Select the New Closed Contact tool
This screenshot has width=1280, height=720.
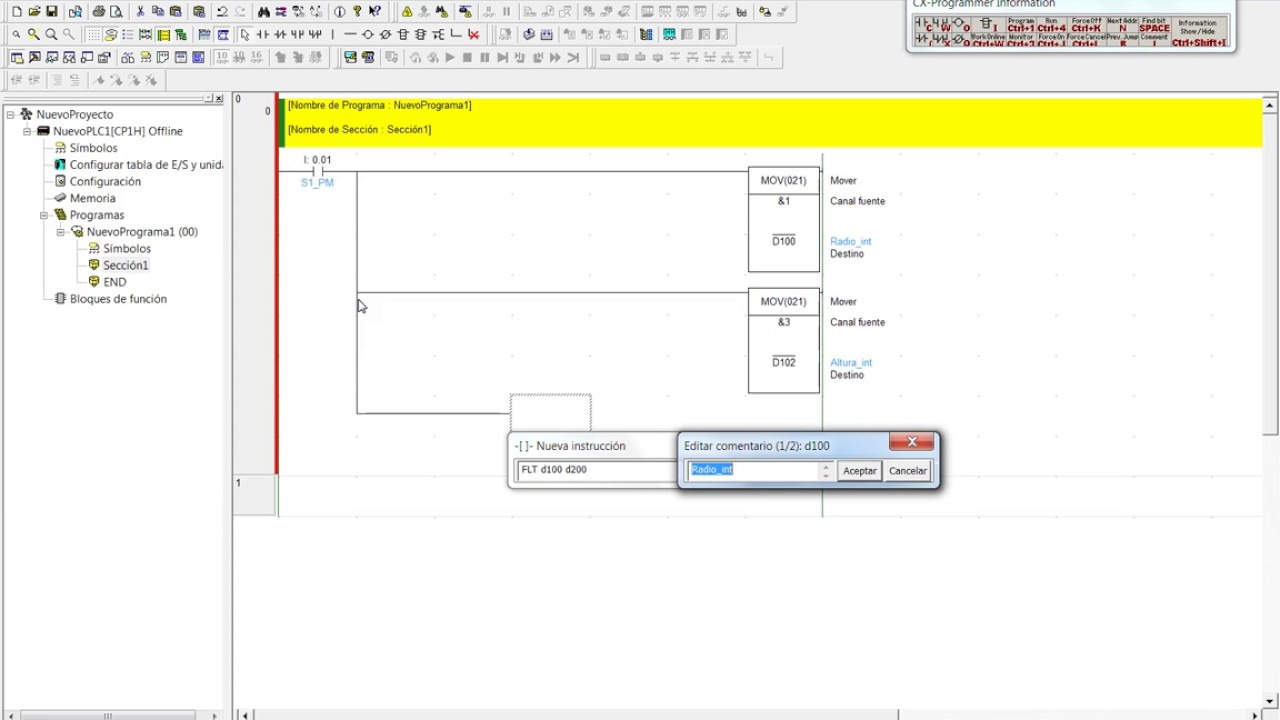point(280,34)
